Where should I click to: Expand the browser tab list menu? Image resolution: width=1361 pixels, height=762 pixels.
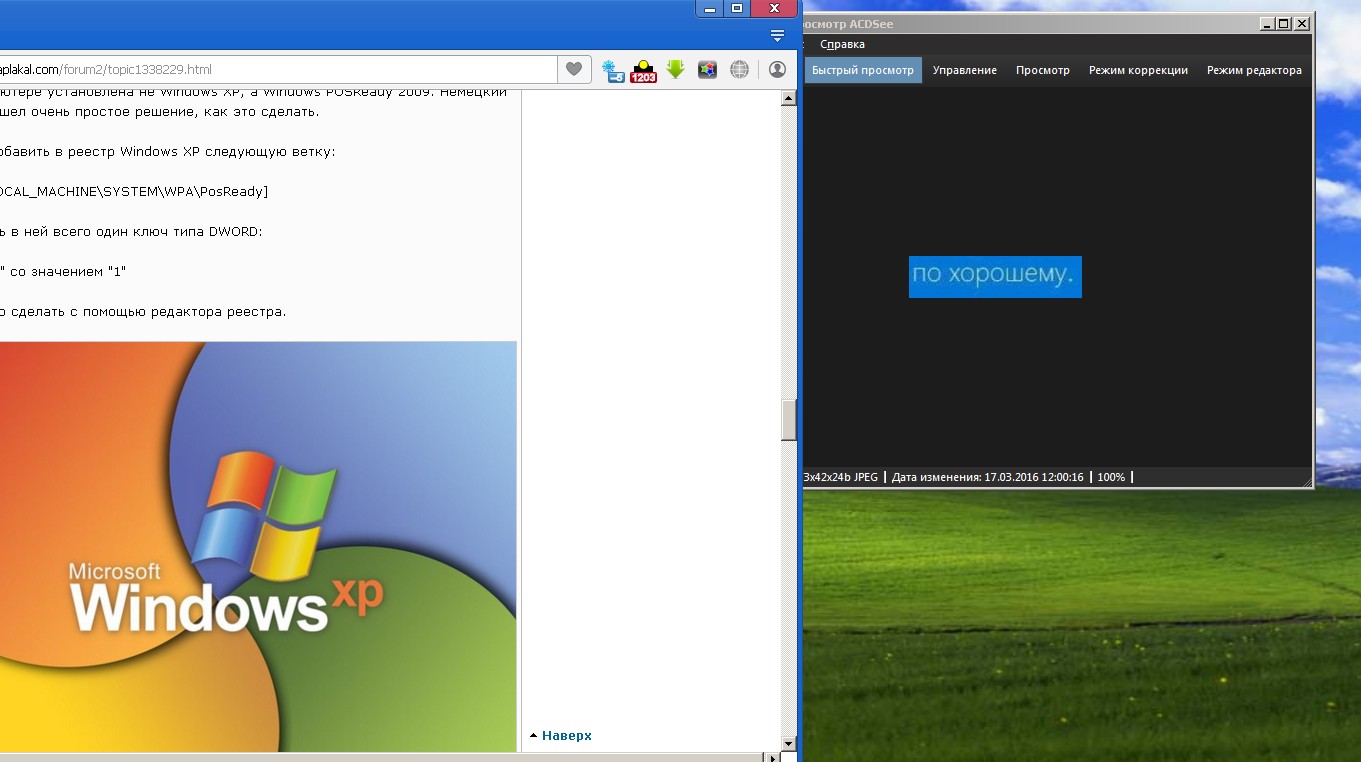pyautogui.click(x=778, y=36)
